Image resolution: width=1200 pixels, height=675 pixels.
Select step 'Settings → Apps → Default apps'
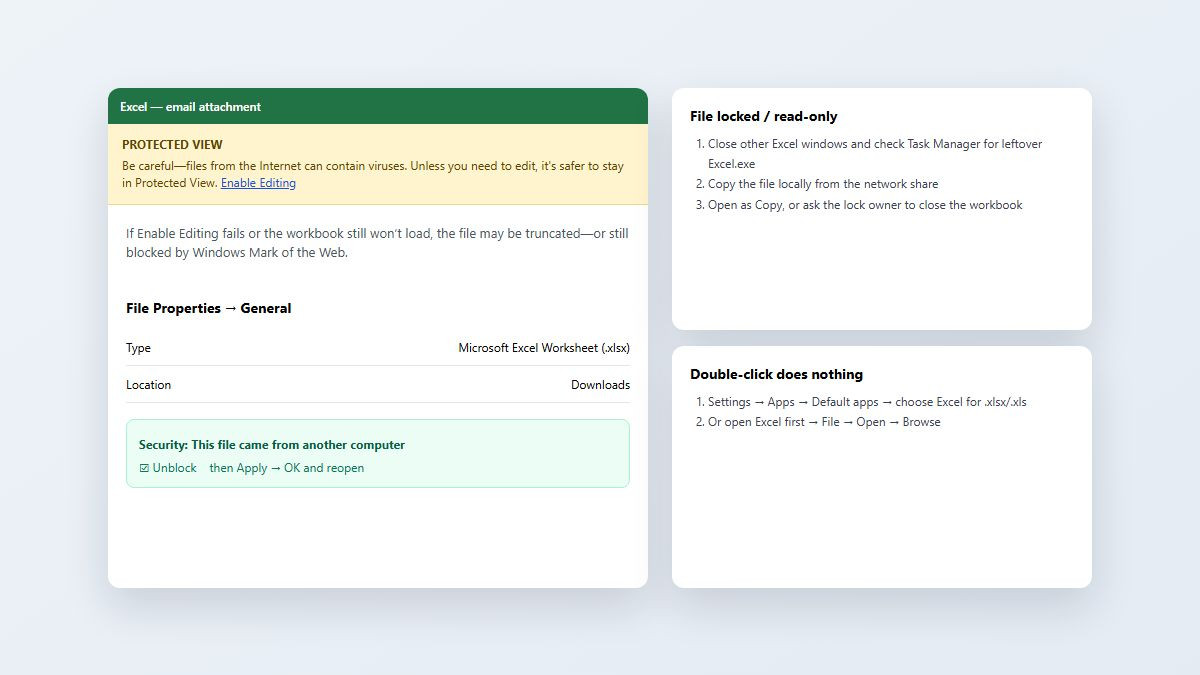(x=867, y=402)
